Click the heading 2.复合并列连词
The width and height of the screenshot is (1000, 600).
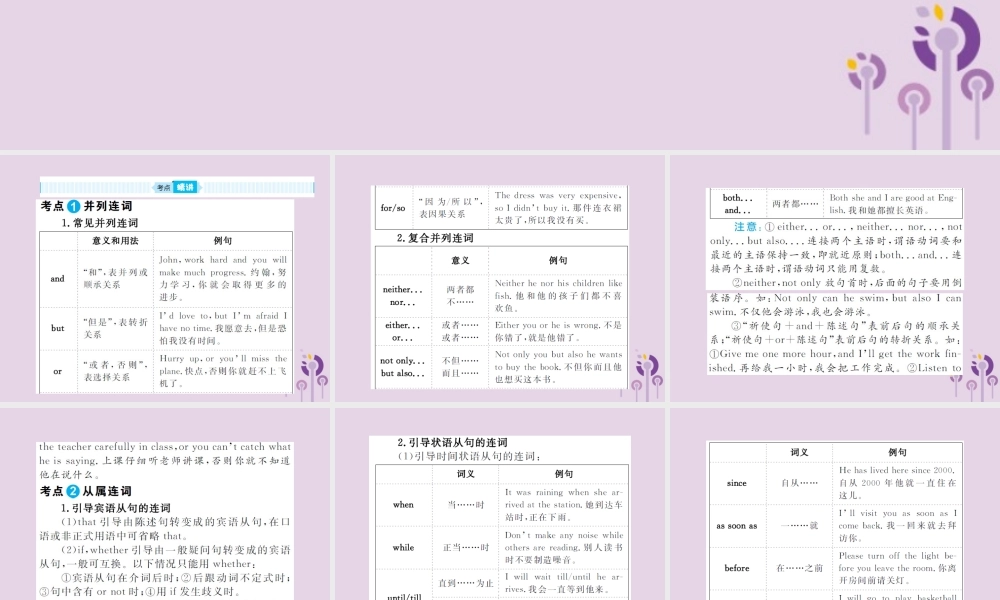click(x=435, y=238)
